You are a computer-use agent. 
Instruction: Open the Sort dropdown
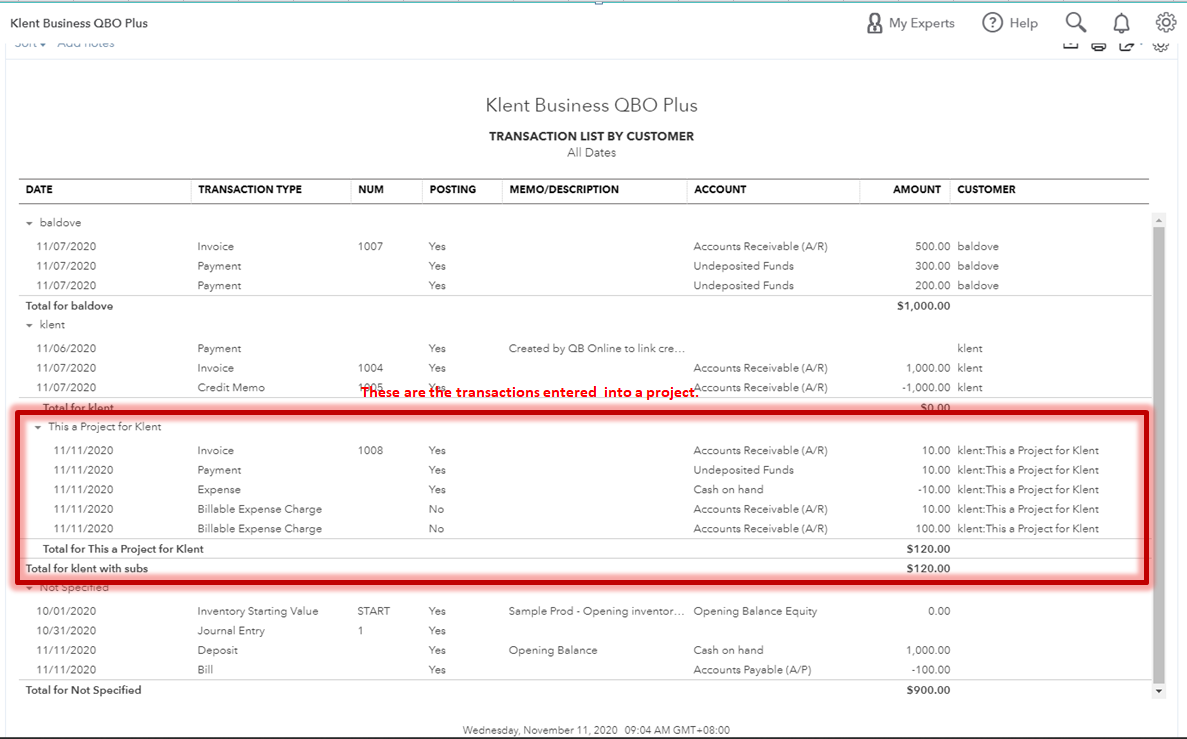[27, 42]
